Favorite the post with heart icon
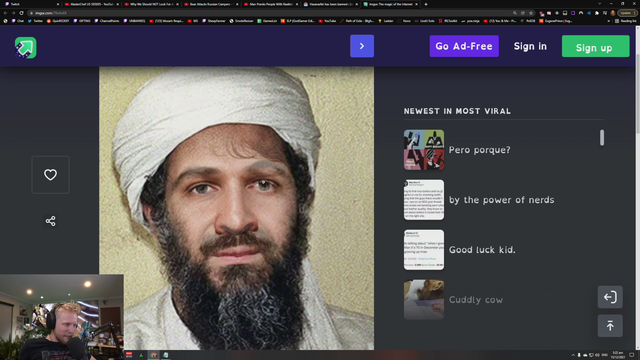Screen dimensions: 640x360 [x=50, y=175]
